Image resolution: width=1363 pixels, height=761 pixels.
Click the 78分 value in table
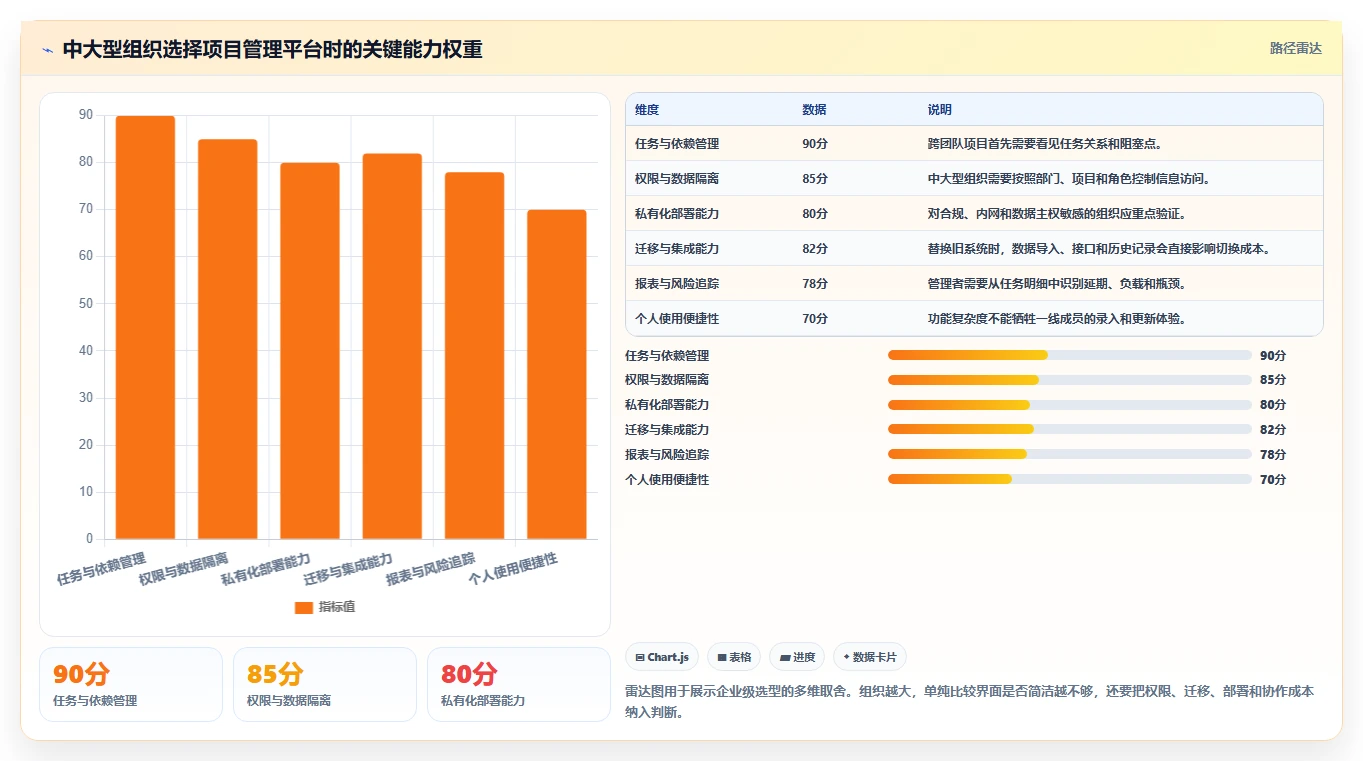point(815,284)
